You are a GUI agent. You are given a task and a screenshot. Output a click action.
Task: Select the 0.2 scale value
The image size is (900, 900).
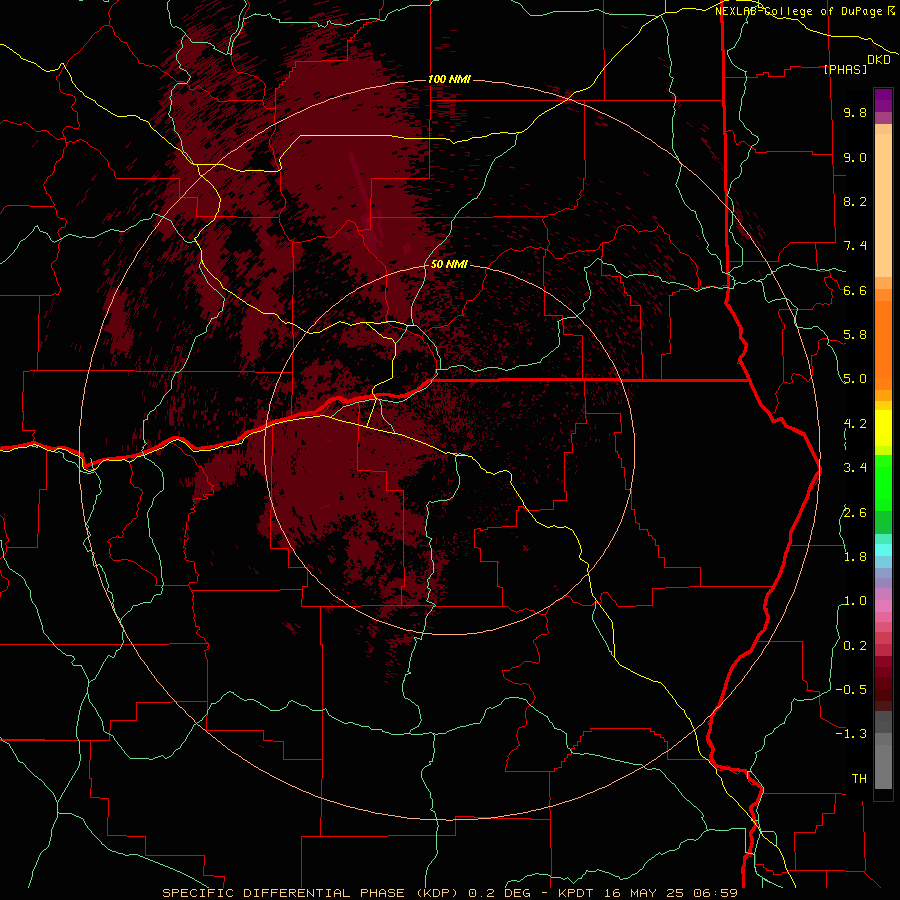(855, 646)
